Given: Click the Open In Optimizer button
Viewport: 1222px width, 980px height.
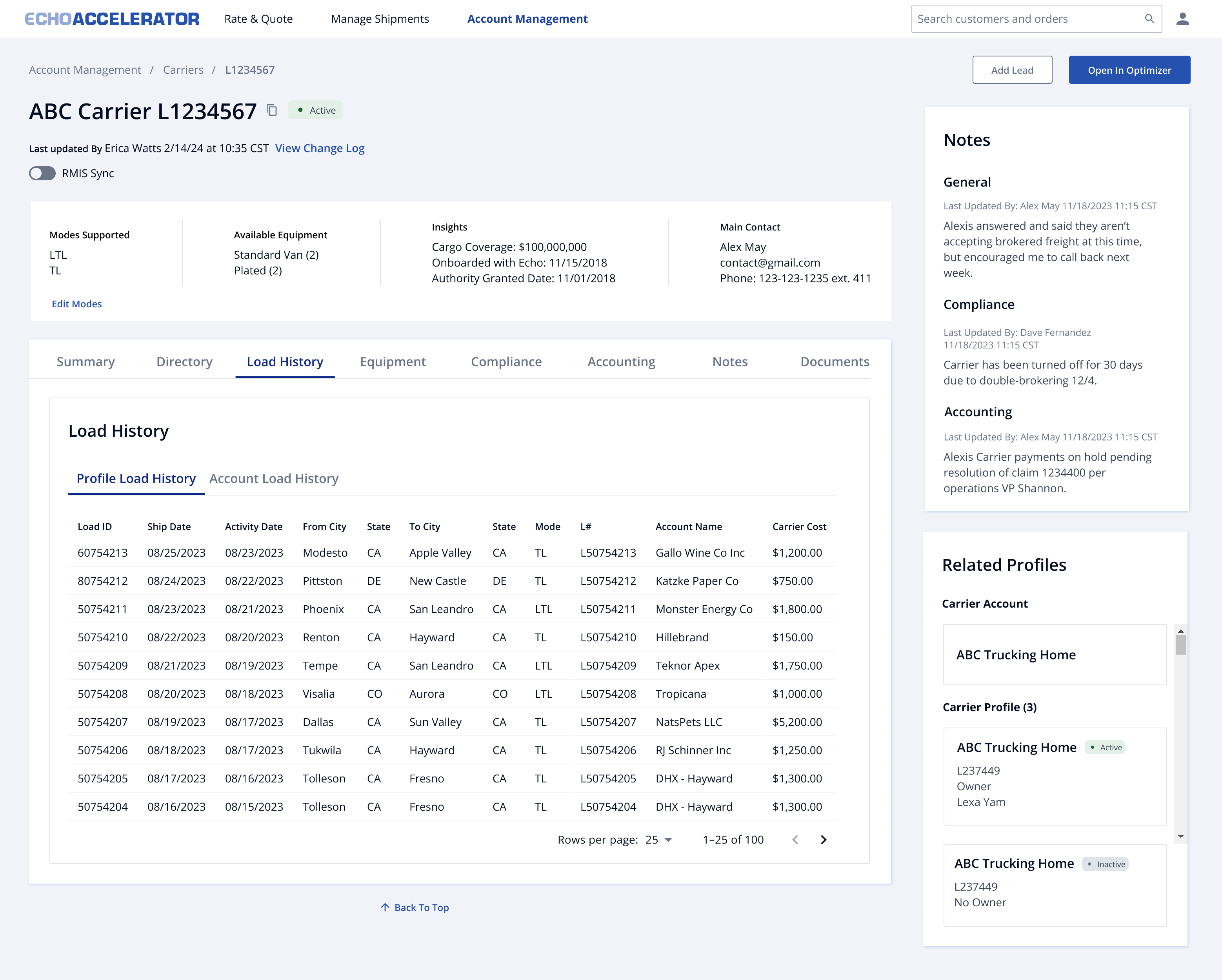Looking at the screenshot, I should click(x=1129, y=70).
